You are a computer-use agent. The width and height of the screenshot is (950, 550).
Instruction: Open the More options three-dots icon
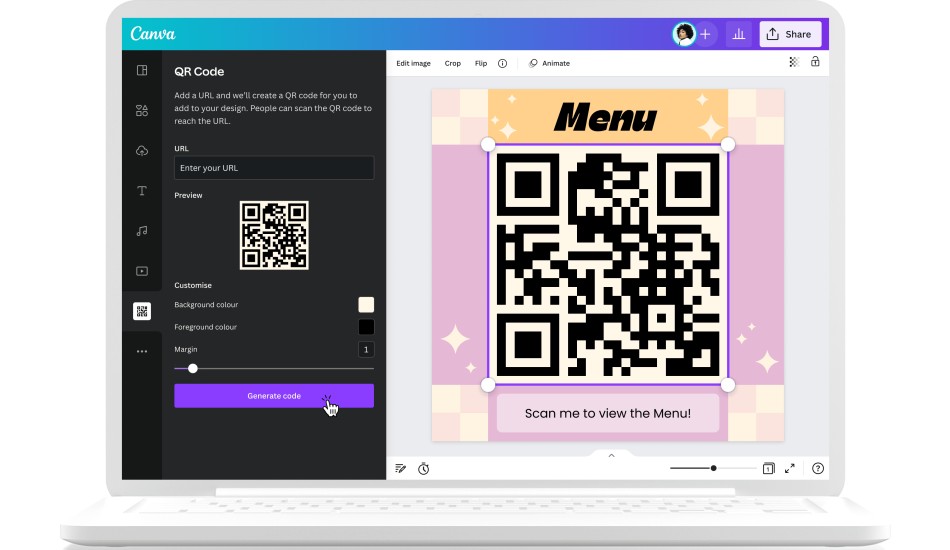(142, 351)
